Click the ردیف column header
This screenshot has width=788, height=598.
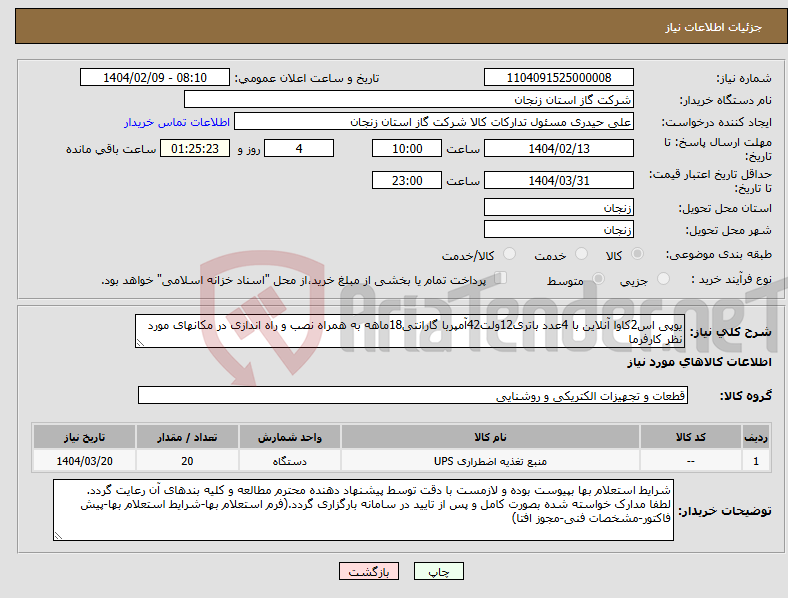756,437
